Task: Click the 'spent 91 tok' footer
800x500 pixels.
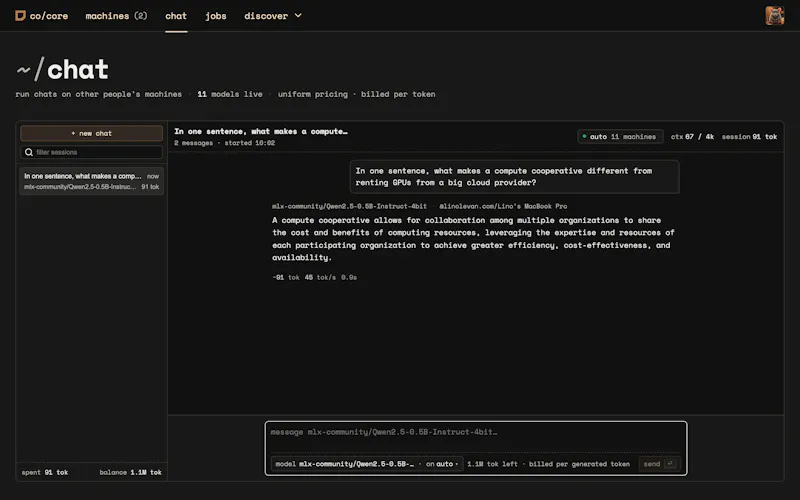Action: pyautogui.click(x=45, y=472)
